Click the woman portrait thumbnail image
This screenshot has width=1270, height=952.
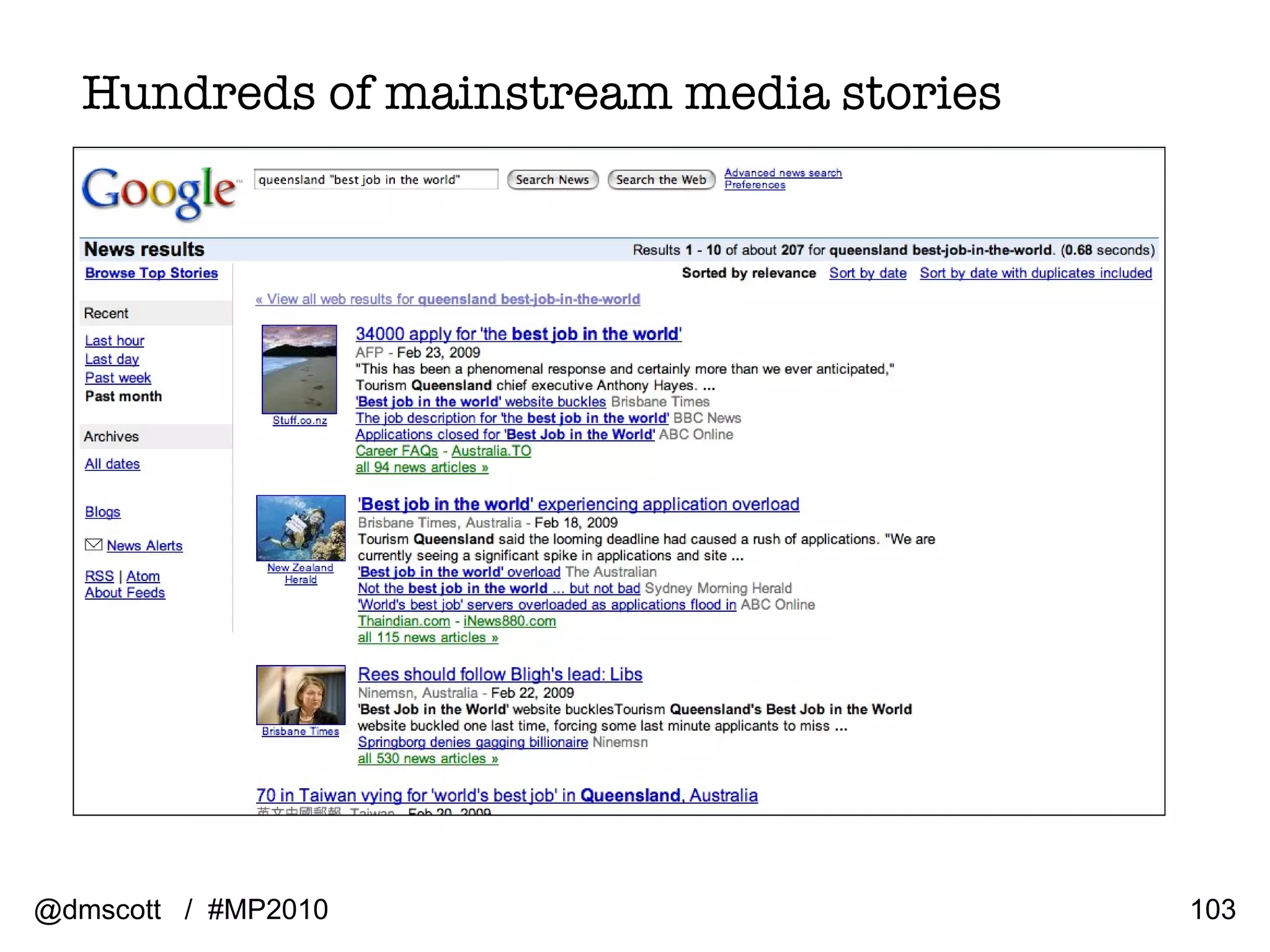[x=301, y=695]
